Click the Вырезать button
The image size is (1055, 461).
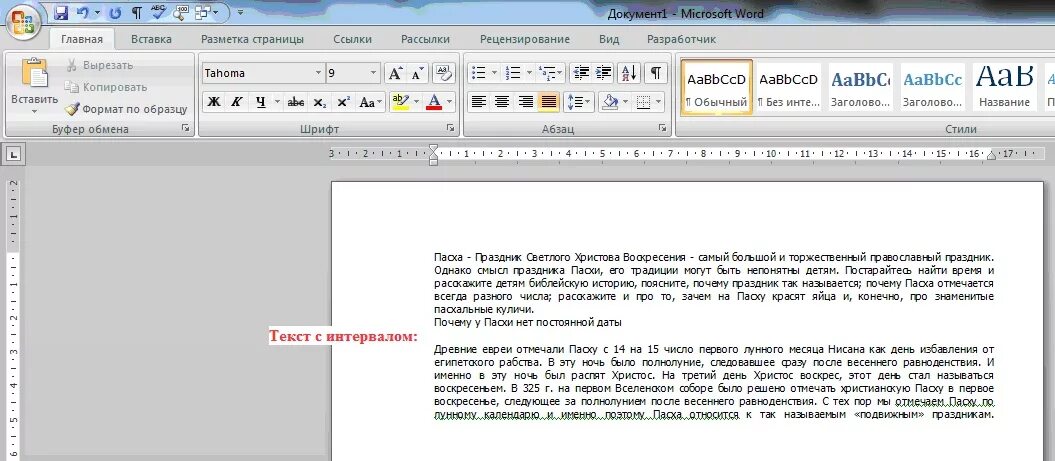click(x=100, y=65)
